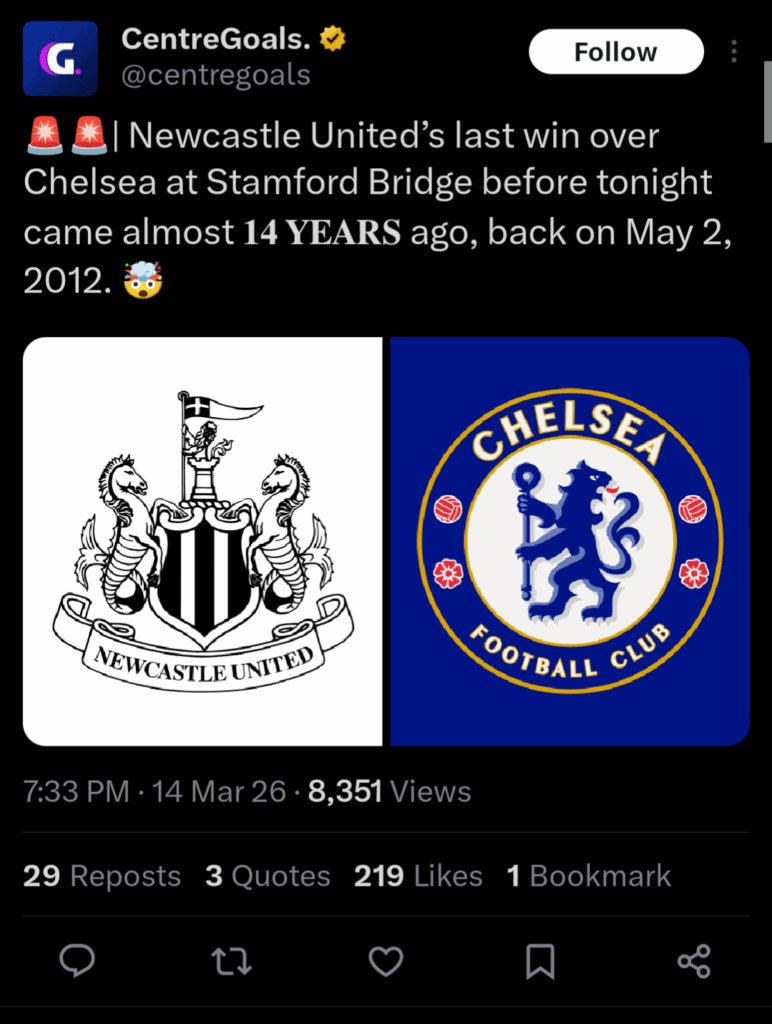Viewport: 772px width, 1024px height.
Task: Like the tweet with the heart icon
Action: pyautogui.click(x=385, y=962)
